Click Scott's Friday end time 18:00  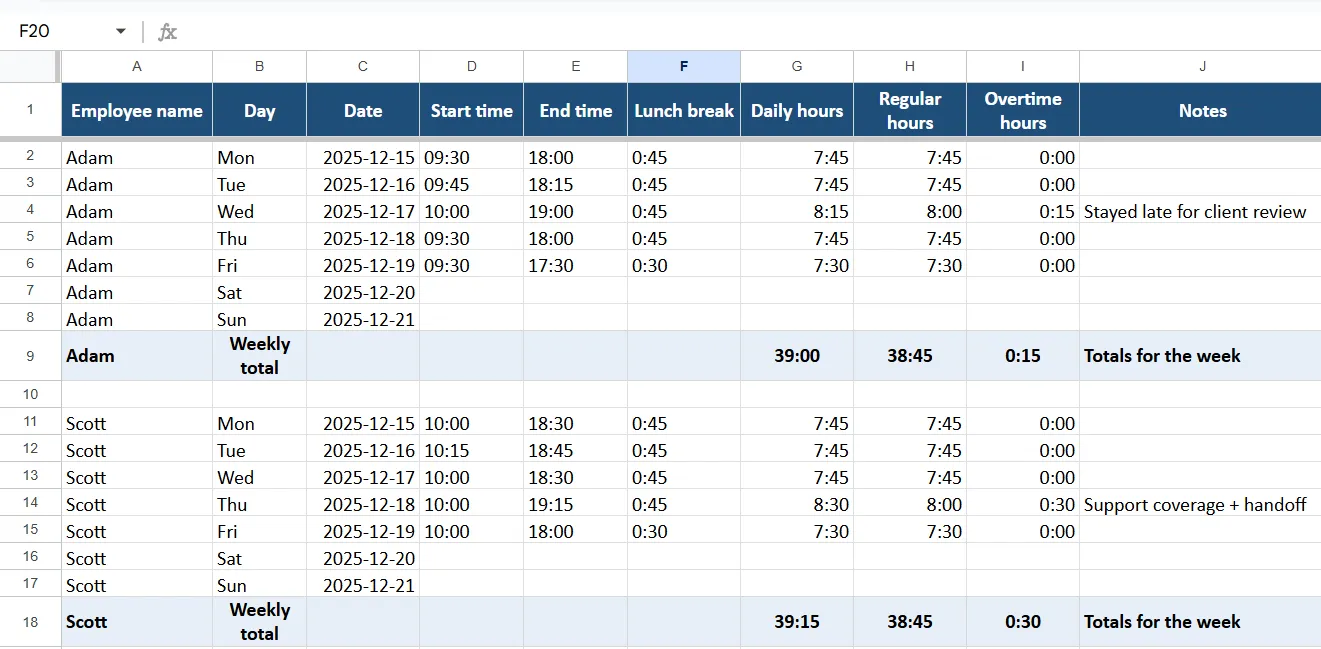point(576,531)
